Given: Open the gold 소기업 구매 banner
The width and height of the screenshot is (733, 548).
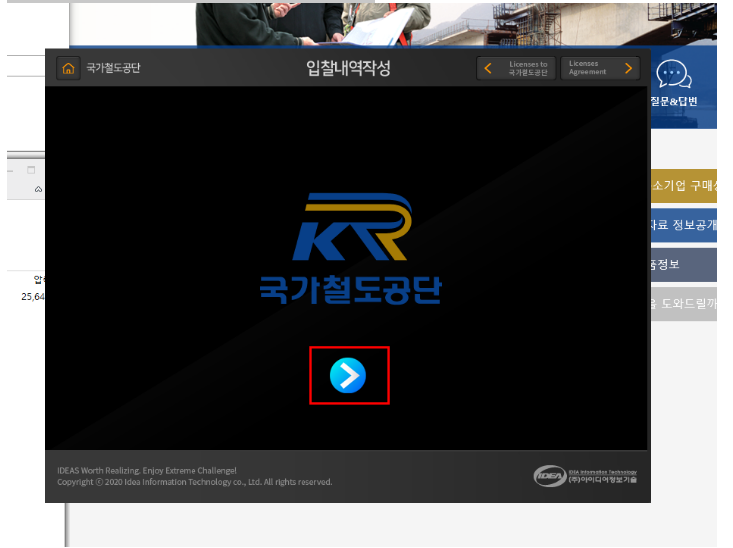Looking at the screenshot, I should (x=683, y=186).
